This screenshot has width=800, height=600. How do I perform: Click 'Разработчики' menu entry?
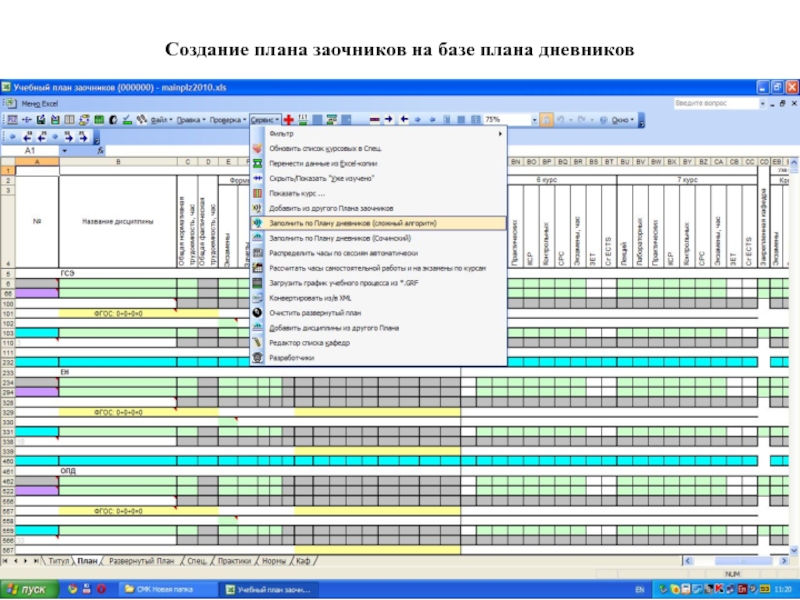pyautogui.click(x=291, y=357)
